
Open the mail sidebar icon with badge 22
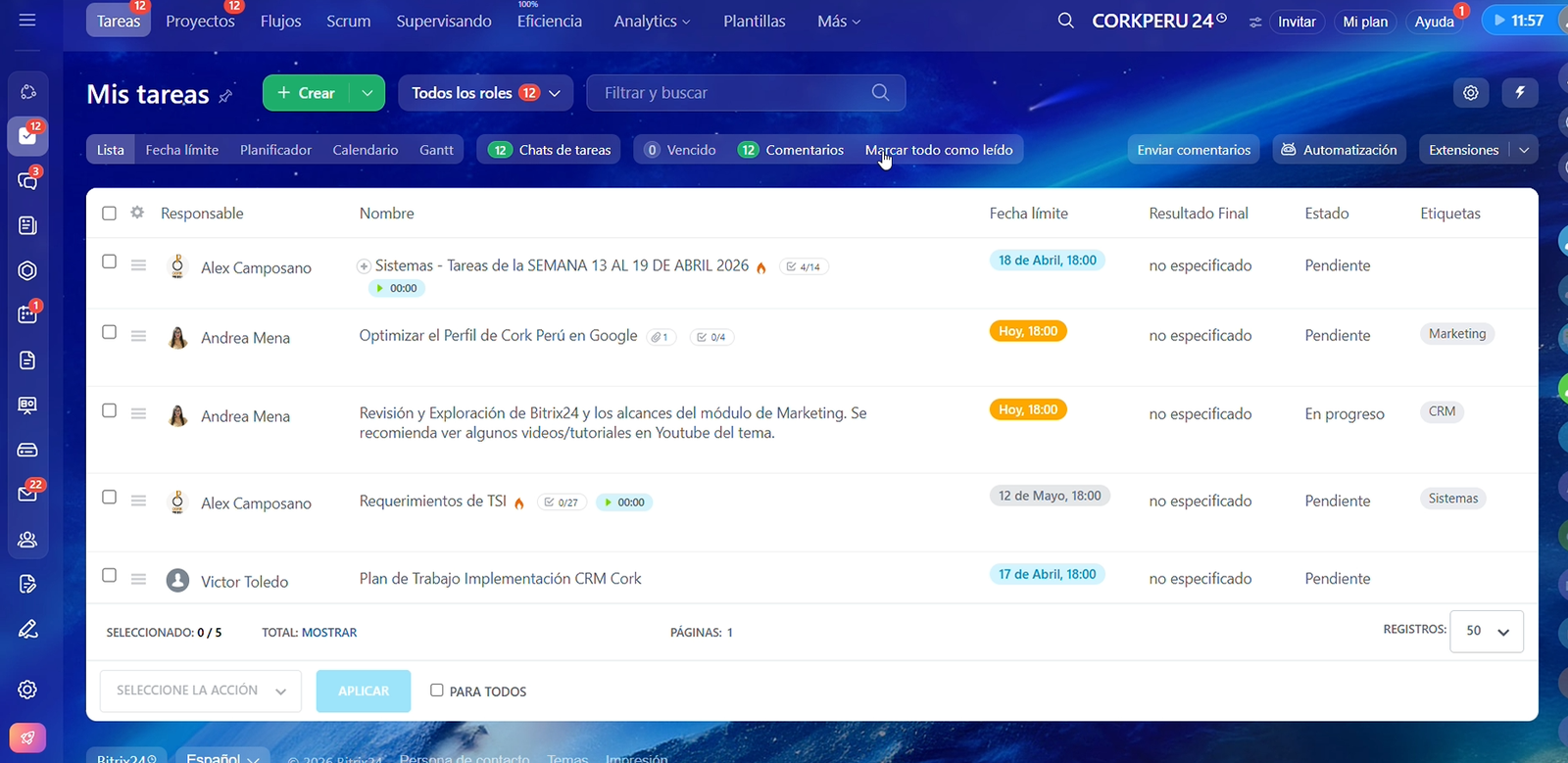click(27, 494)
